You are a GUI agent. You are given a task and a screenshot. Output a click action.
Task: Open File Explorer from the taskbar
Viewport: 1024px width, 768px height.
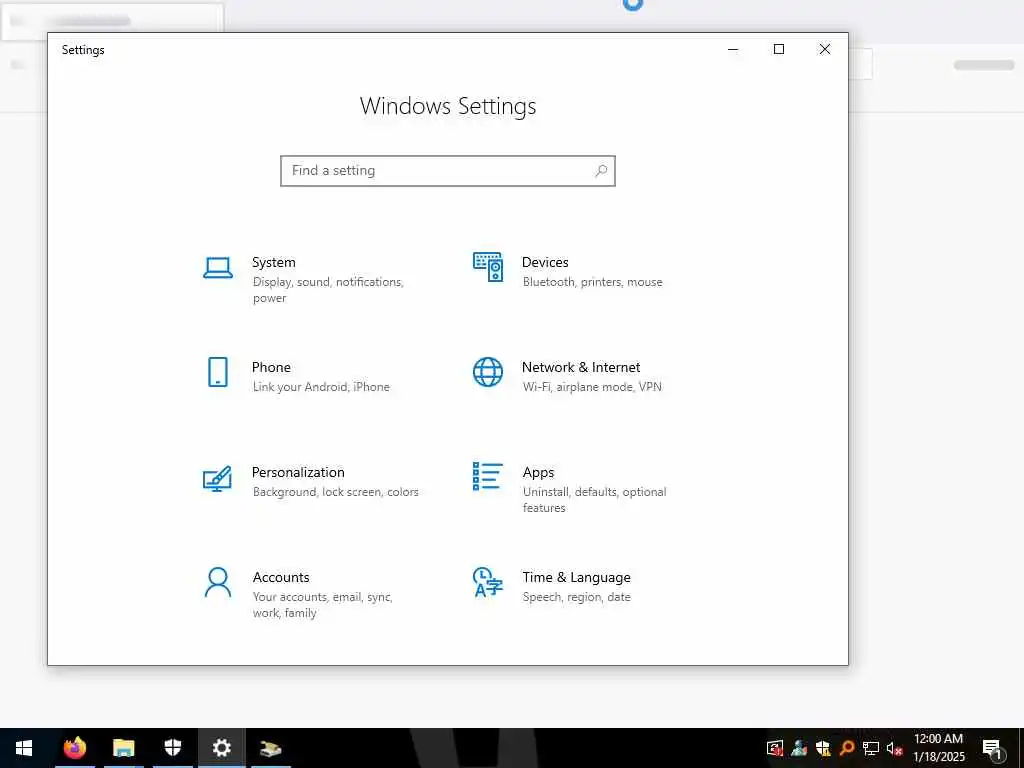click(123, 748)
